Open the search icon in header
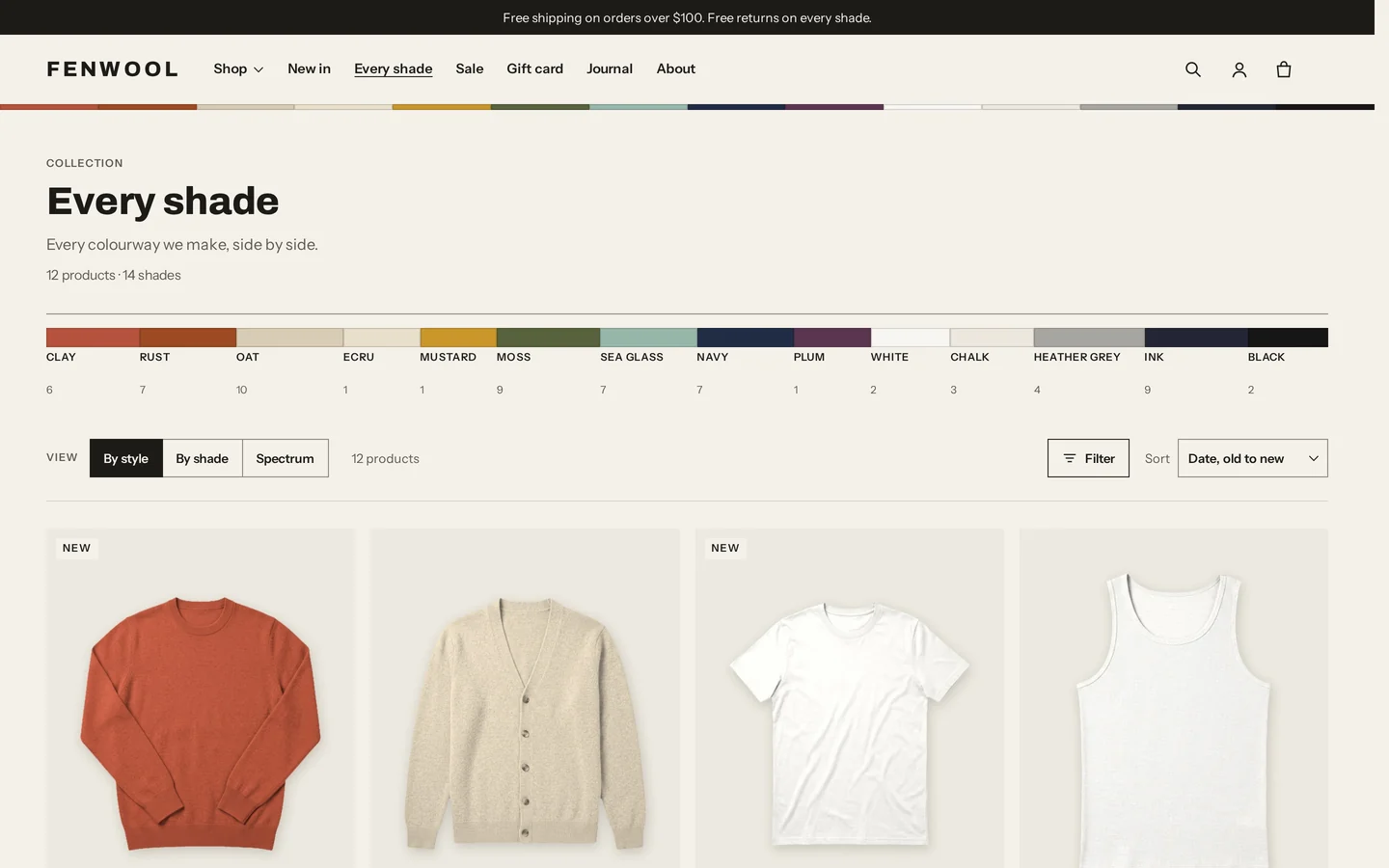 click(1193, 69)
